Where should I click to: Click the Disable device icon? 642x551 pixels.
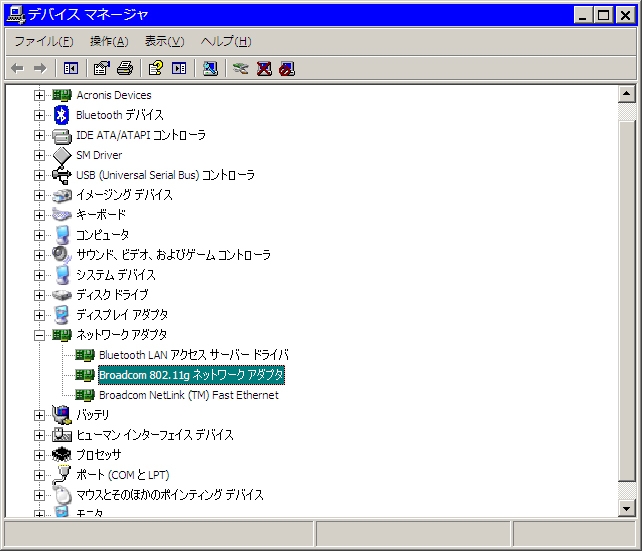[x=287, y=68]
